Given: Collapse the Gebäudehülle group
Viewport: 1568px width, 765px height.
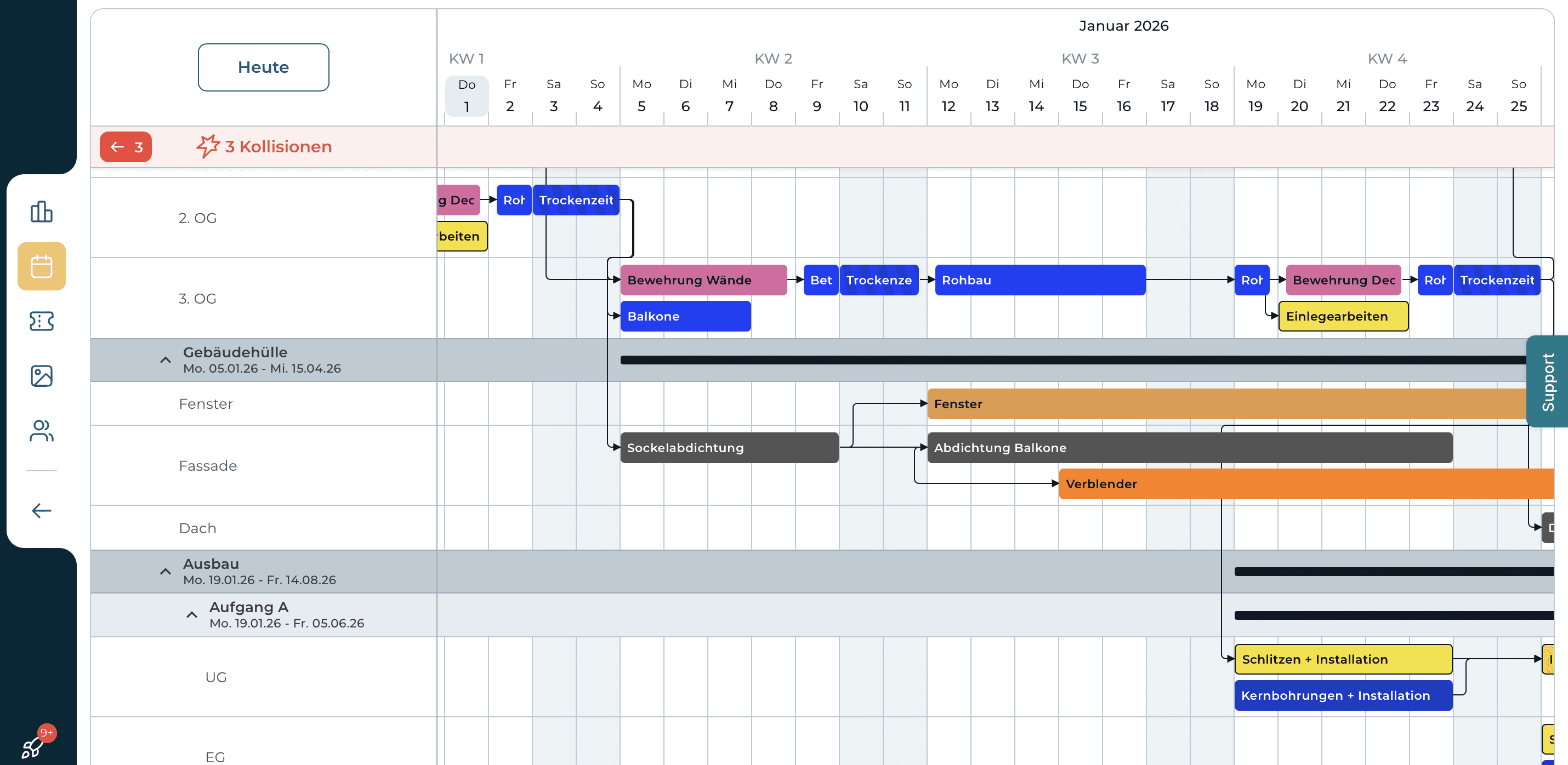Looking at the screenshot, I should 165,359.
